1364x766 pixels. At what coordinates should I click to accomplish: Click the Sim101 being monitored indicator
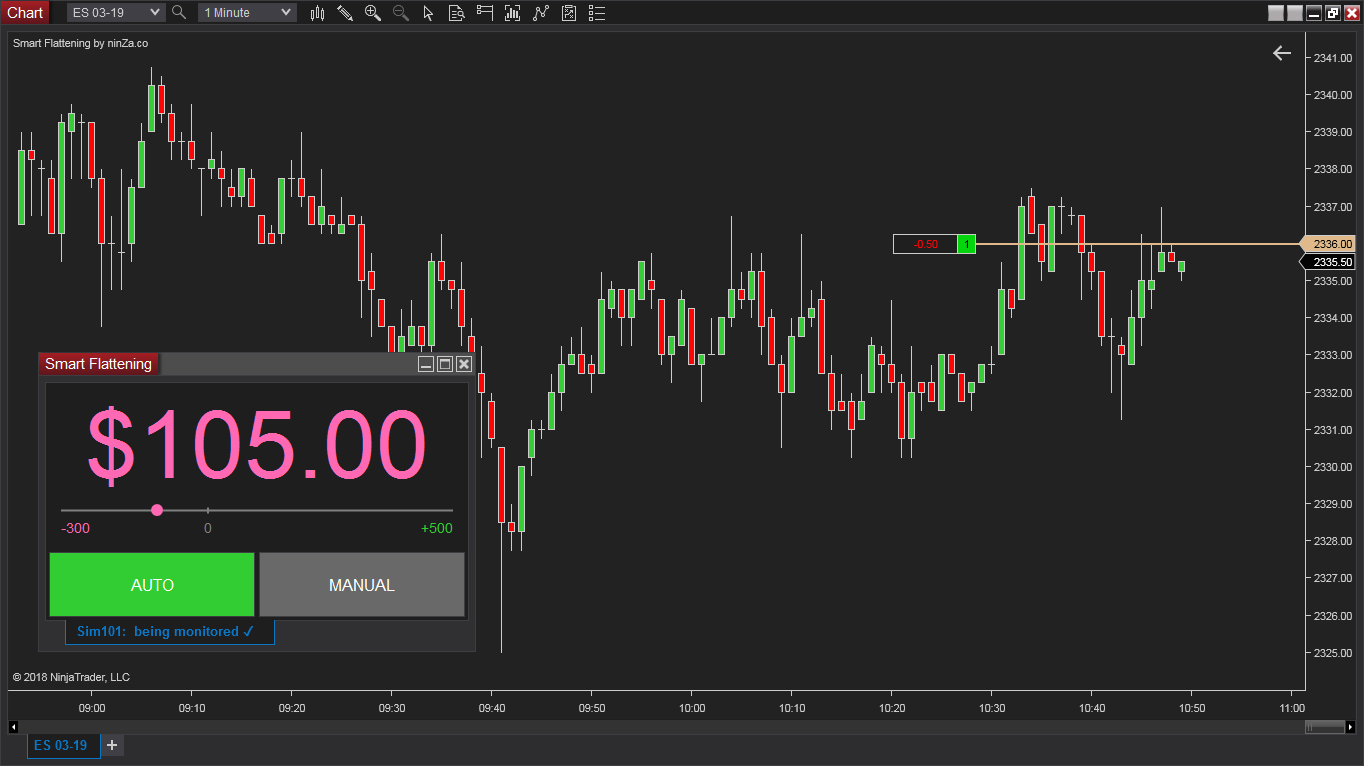click(169, 631)
